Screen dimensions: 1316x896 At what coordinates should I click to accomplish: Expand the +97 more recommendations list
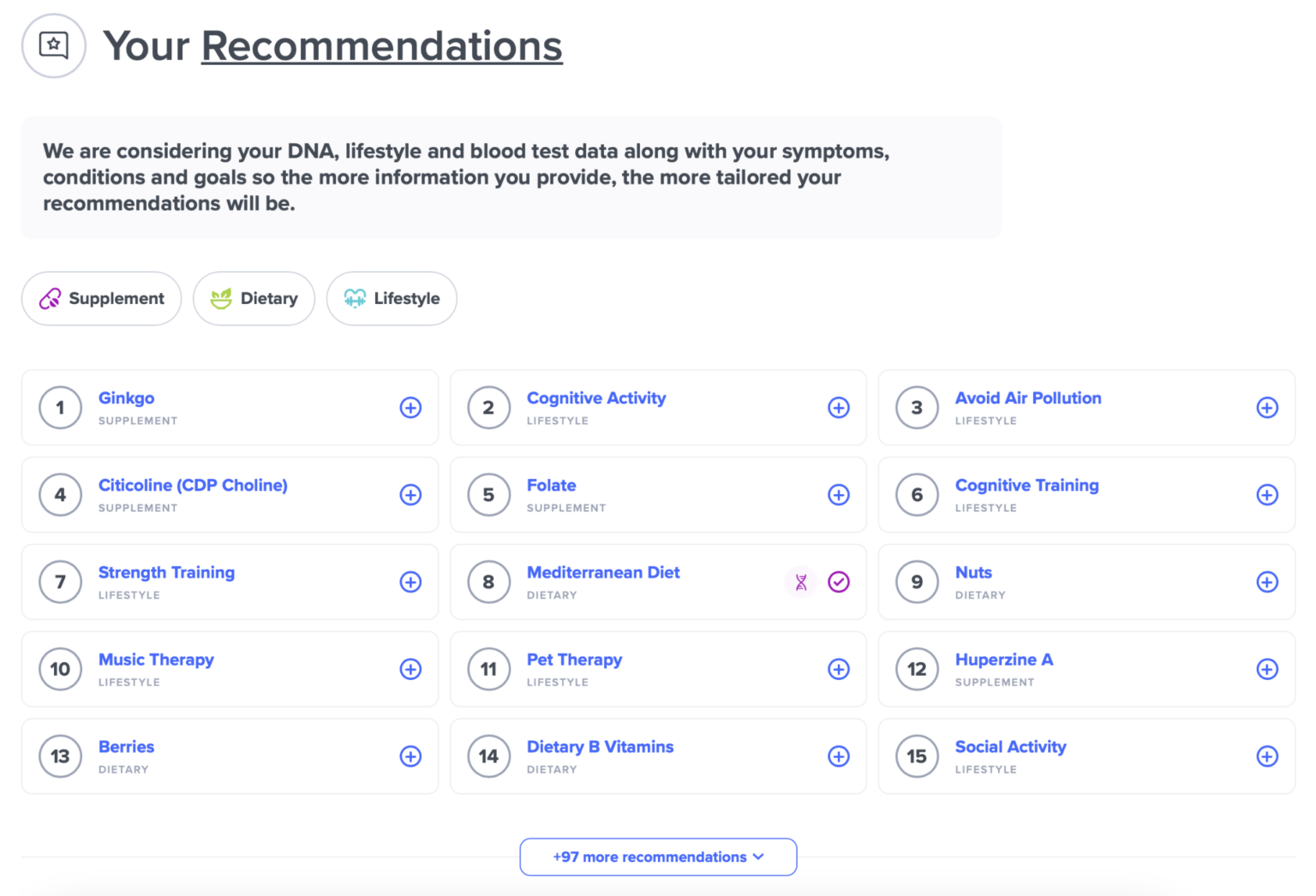point(657,857)
